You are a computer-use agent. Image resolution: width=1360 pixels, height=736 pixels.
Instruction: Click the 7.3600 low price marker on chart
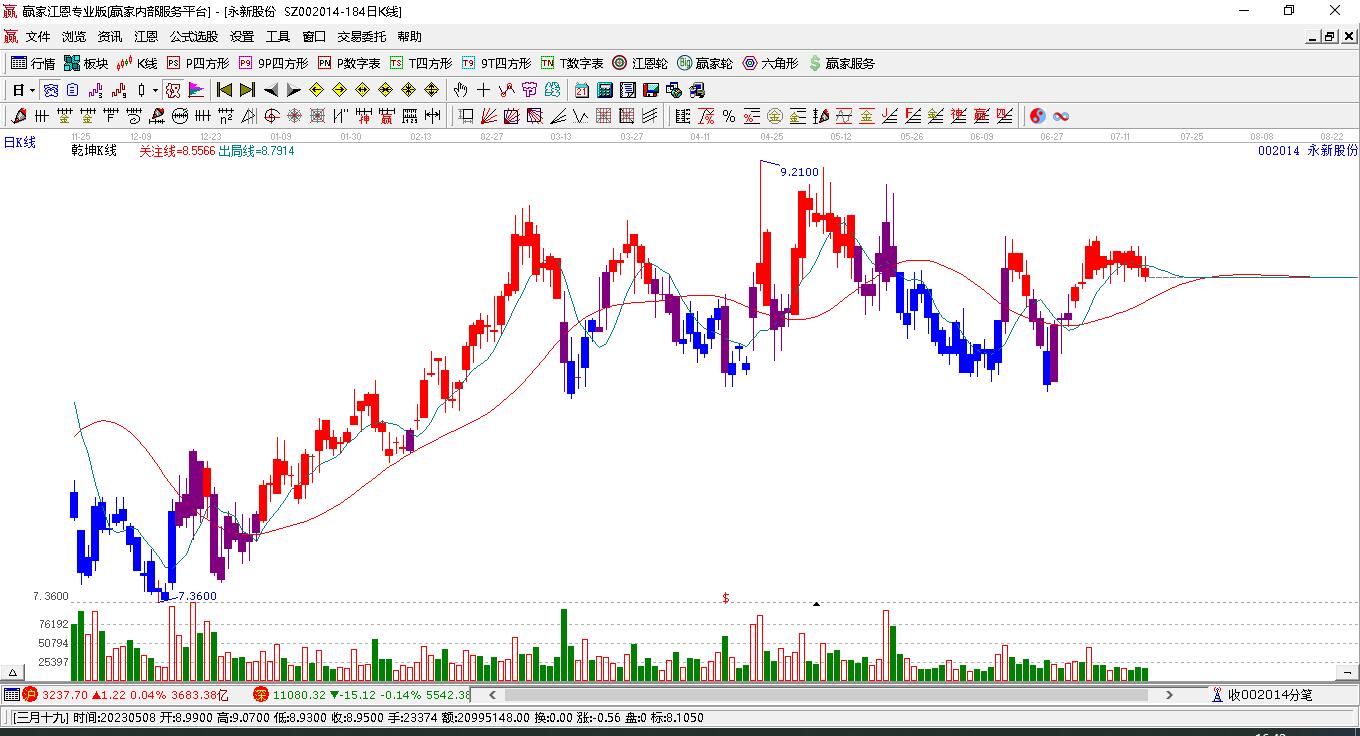pyautogui.click(x=196, y=596)
